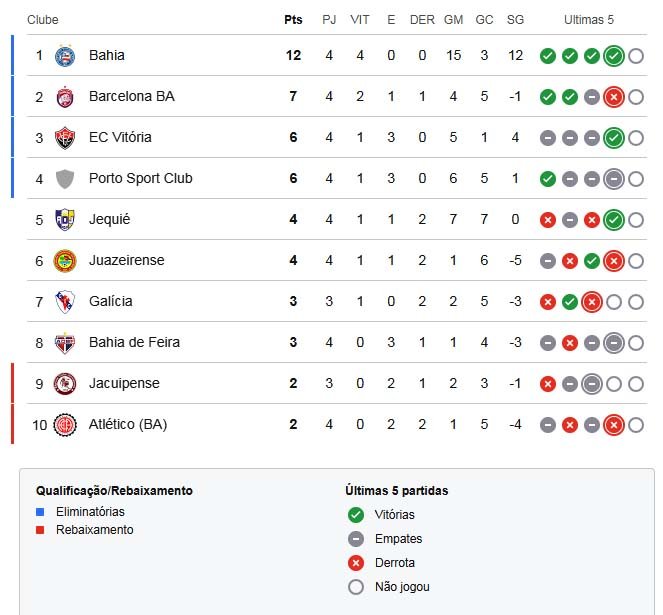
Task: Click the Bahia club crest icon
Action: click(65, 56)
